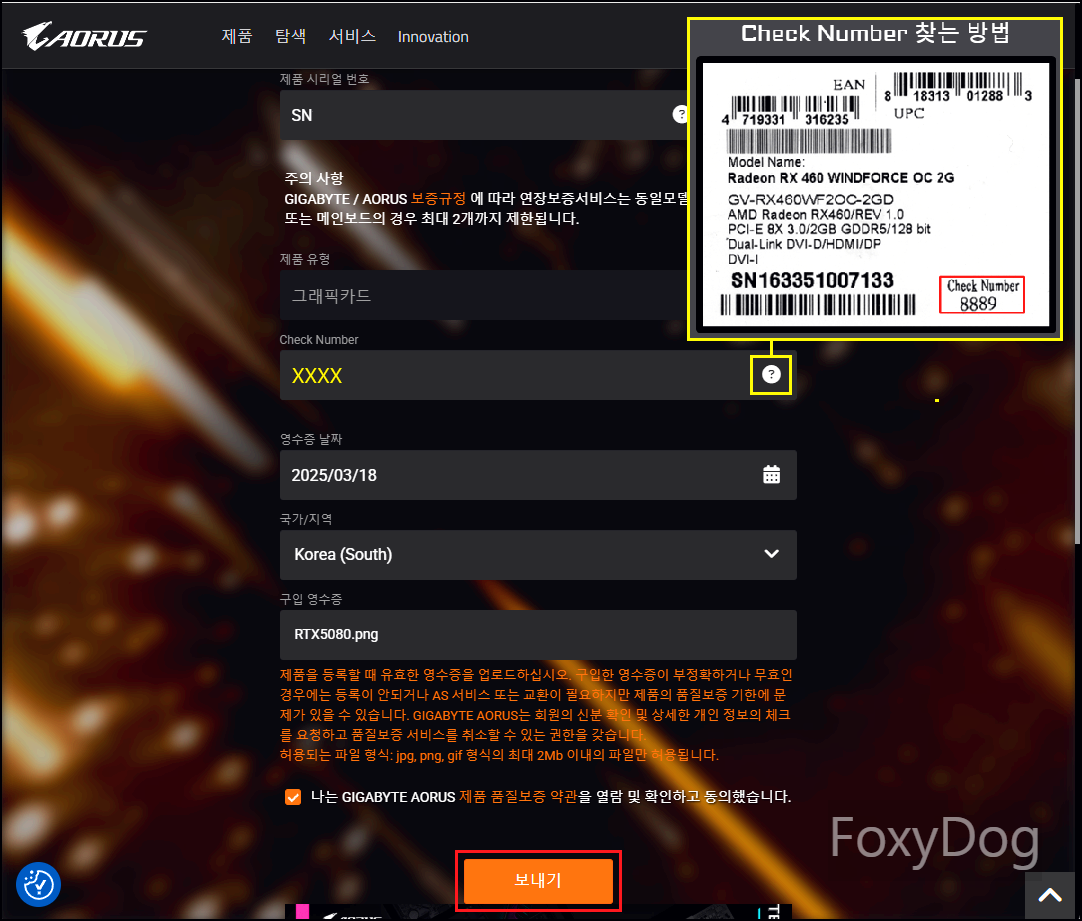
Task: Open the round accessibility widget icon
Action: [x=39, y=884]
